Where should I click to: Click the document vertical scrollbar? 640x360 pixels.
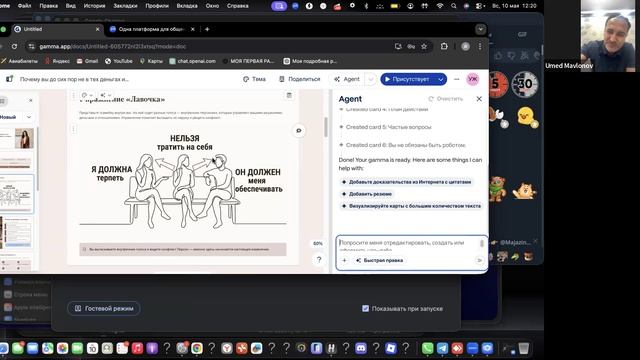tap(326, 127)
